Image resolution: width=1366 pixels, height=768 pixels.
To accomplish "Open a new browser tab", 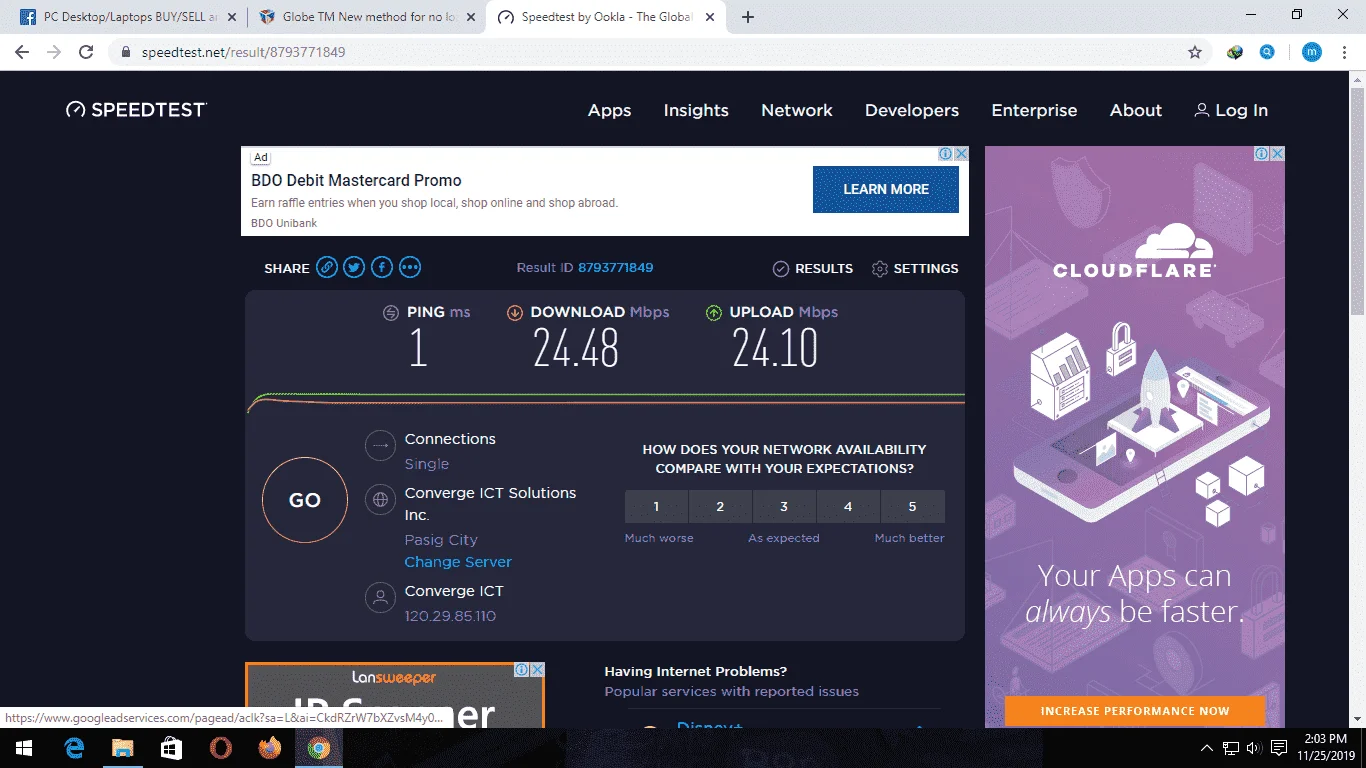I will pos(748,17).
